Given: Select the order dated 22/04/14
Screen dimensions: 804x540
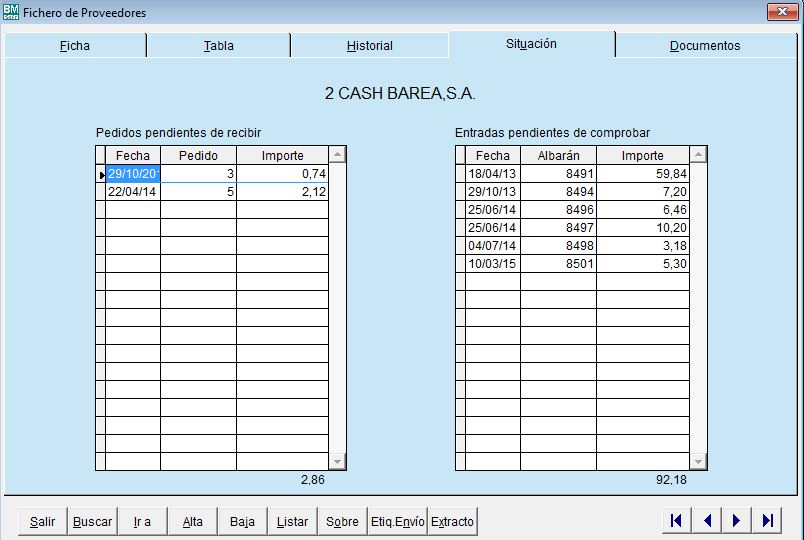Looking at the screenshot, I should (x=132, y=192).
